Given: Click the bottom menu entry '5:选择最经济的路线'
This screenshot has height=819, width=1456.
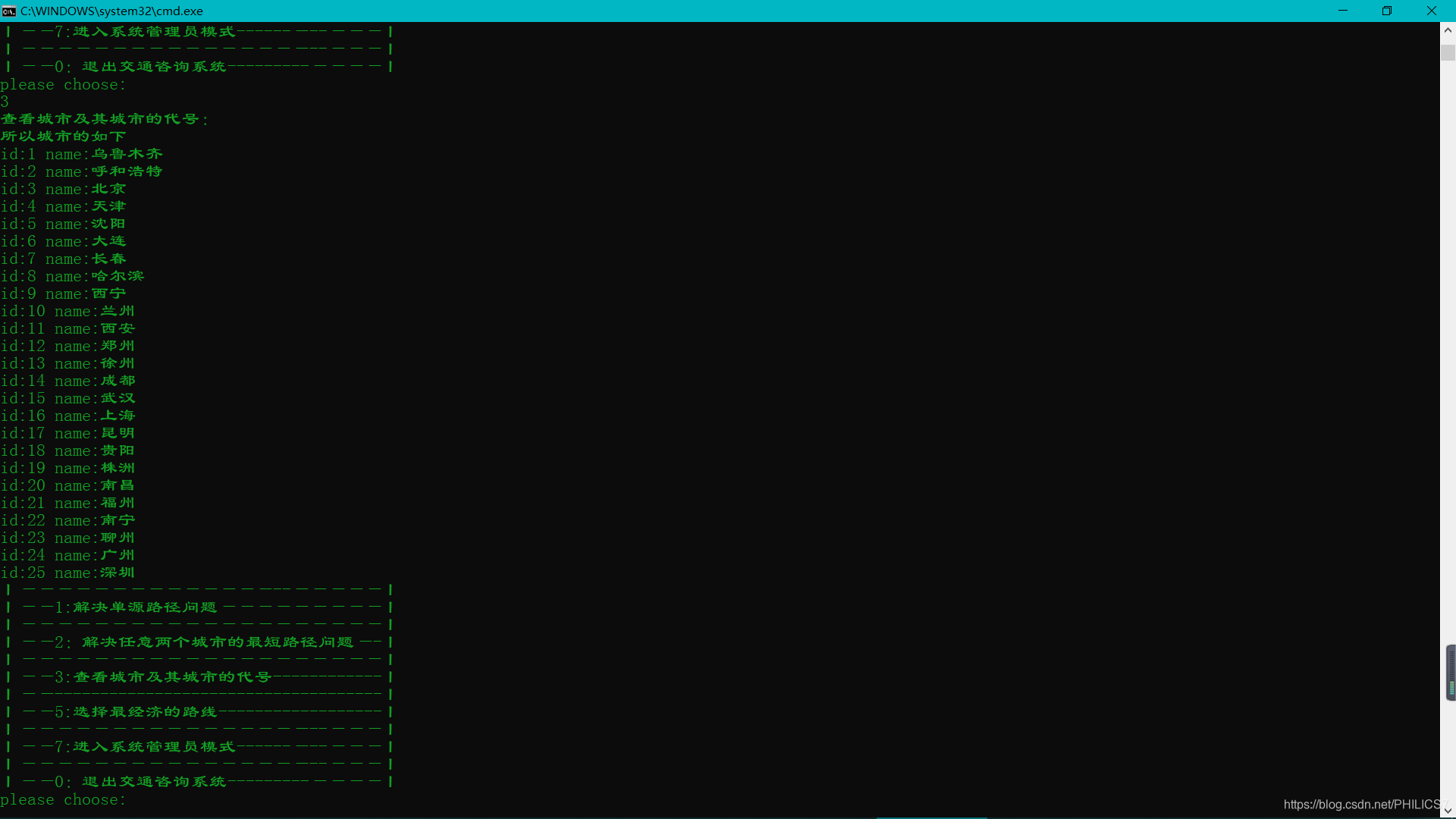Looking at the screenshot, I should click(144, 712).
